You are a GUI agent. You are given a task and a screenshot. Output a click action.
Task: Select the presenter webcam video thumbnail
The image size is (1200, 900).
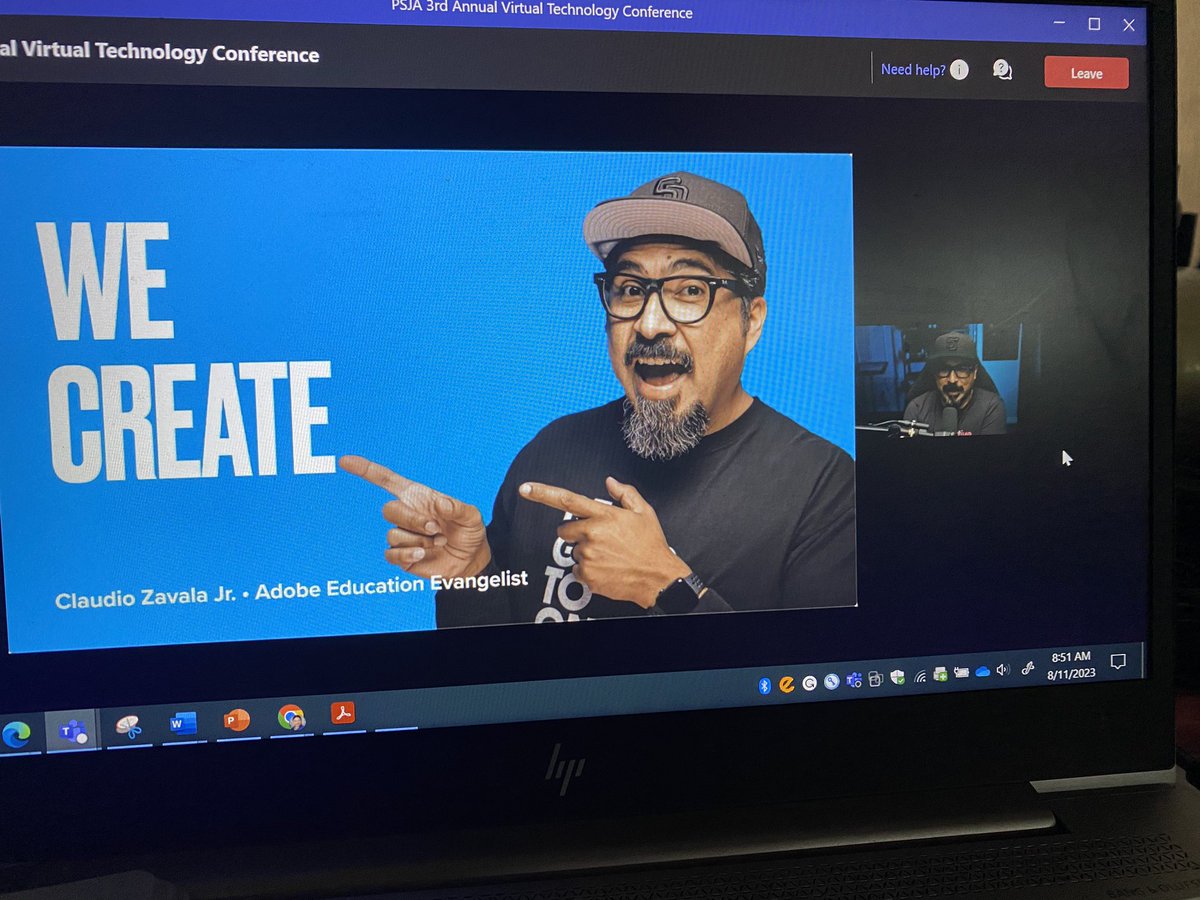click(939, 380)
